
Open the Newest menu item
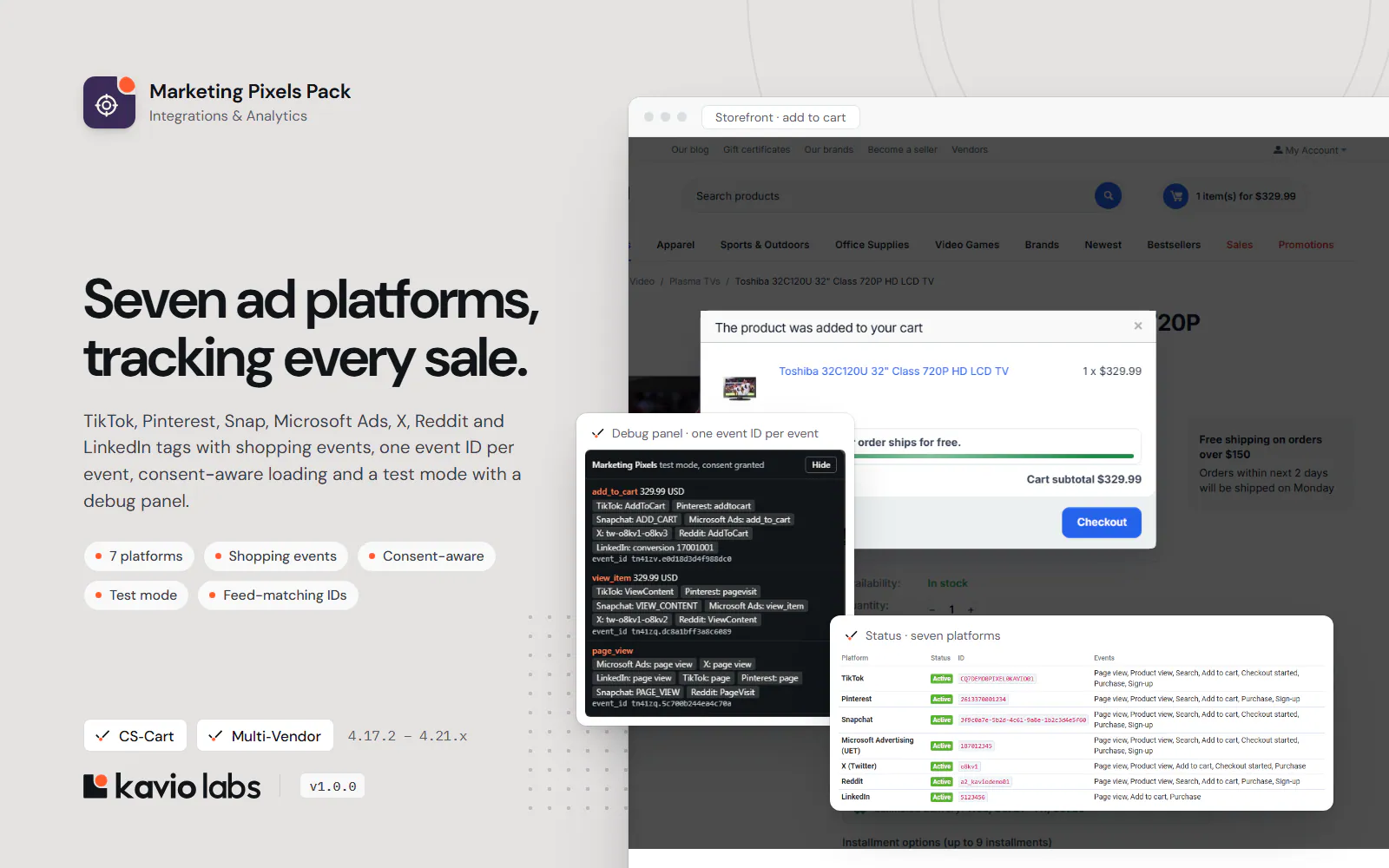(x=1103, y=245)
